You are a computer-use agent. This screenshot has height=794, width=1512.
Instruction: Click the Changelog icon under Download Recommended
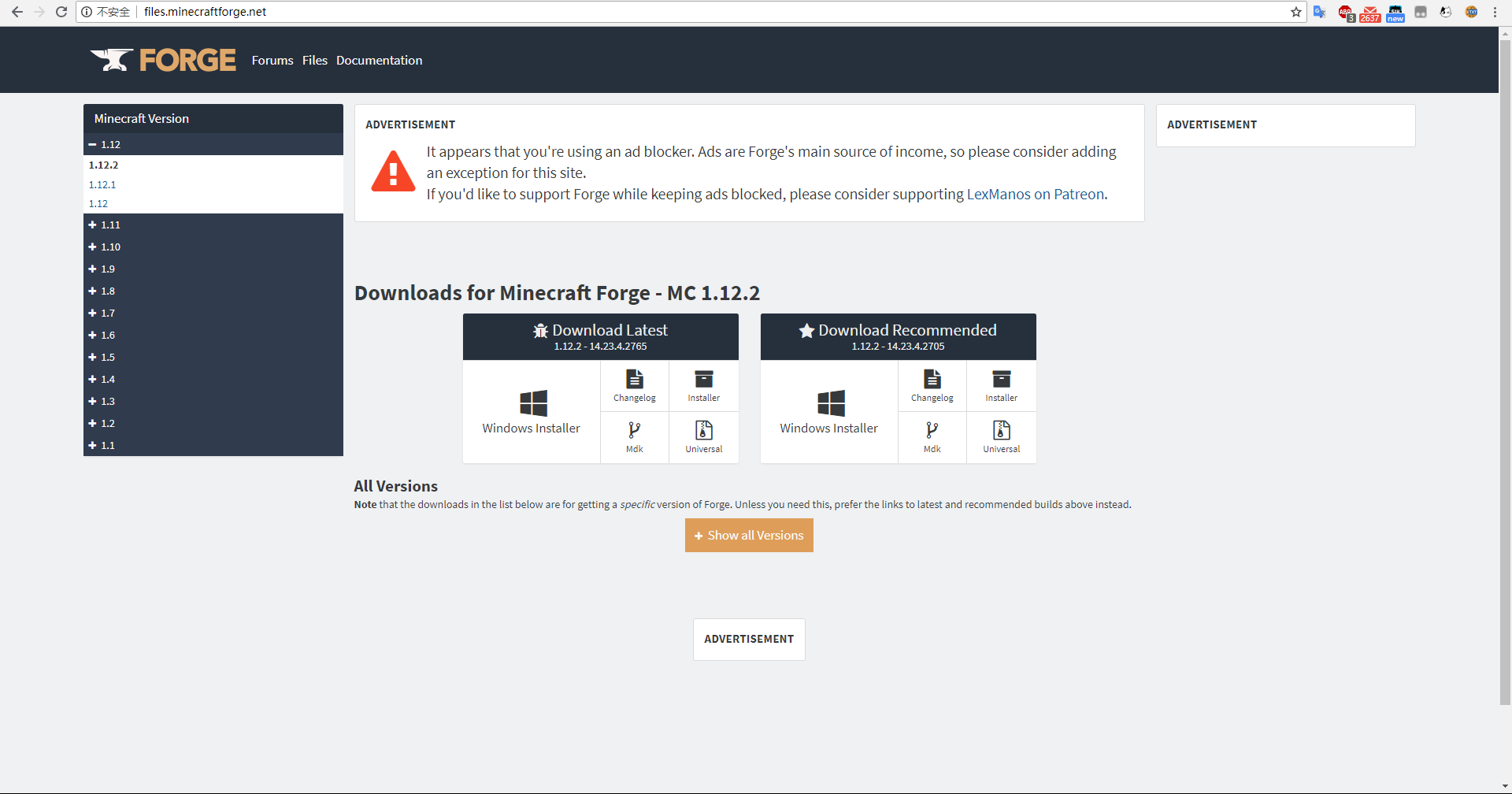pyautogui.click(x=932, y=380)
